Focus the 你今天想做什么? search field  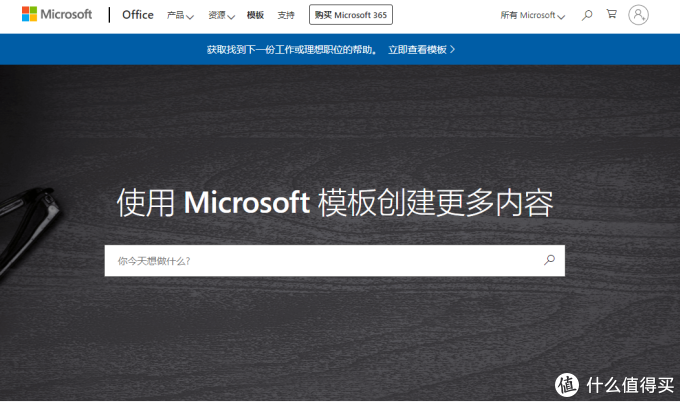(334, 261)
